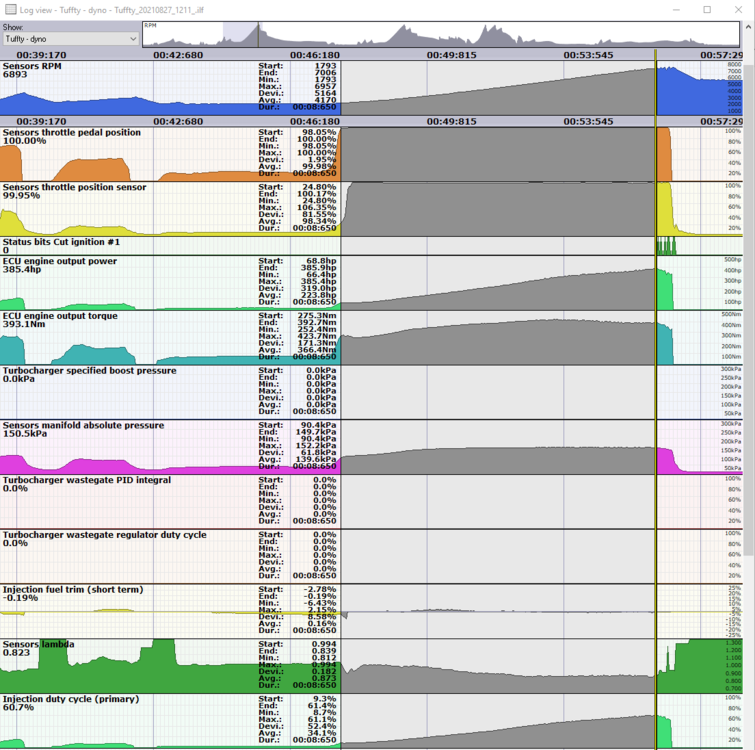
Task: Click the power value 385.4hp
Action: tap(22, 270)
